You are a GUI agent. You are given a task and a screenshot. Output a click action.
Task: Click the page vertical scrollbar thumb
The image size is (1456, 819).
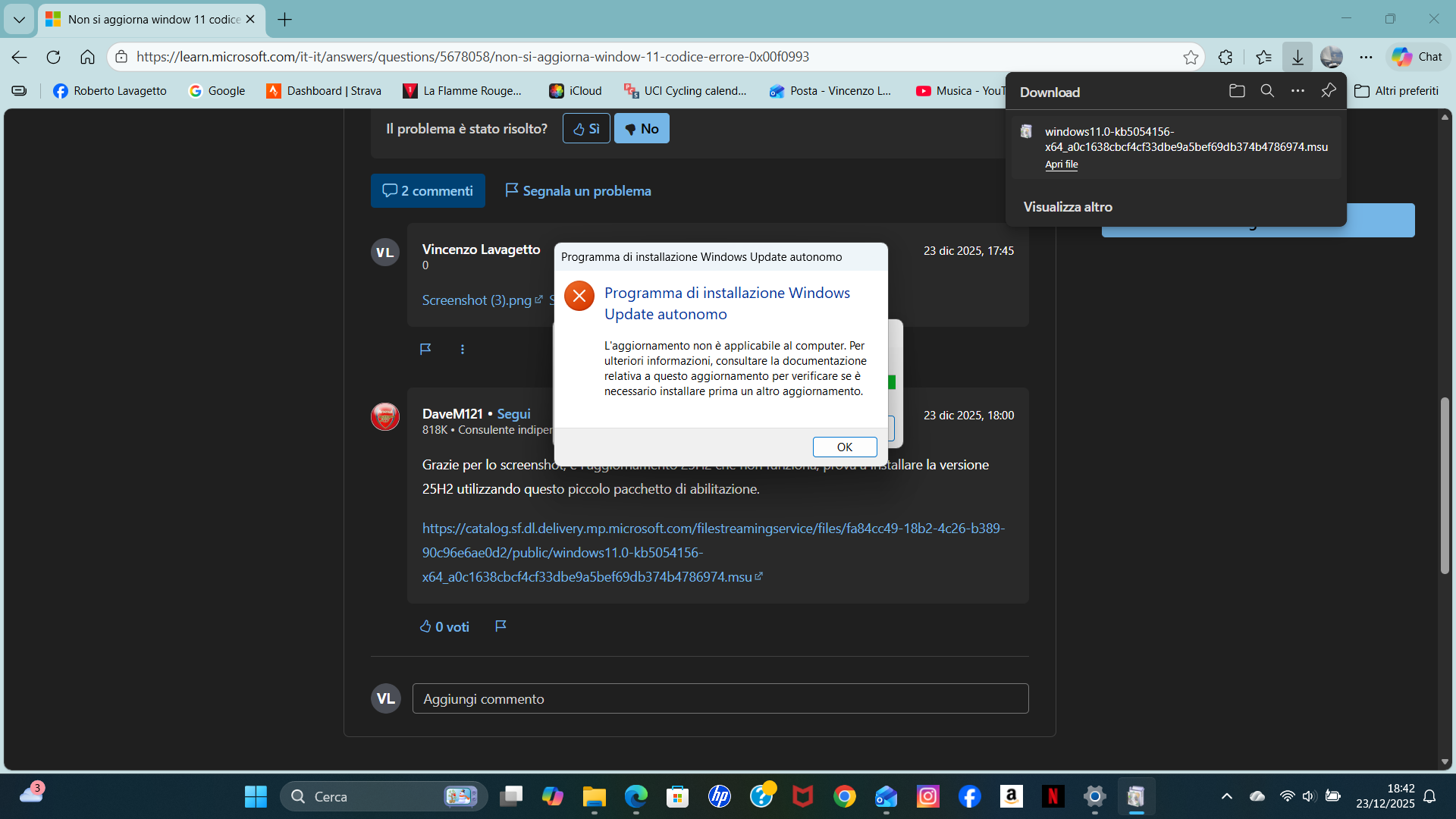[1445, 485]
